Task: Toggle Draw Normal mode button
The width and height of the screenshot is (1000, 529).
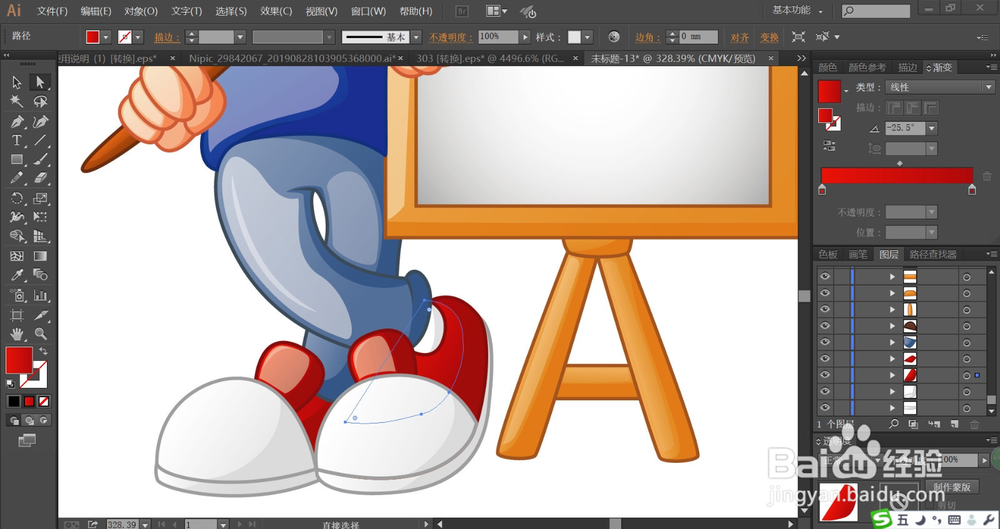Action: coord(14,421)
